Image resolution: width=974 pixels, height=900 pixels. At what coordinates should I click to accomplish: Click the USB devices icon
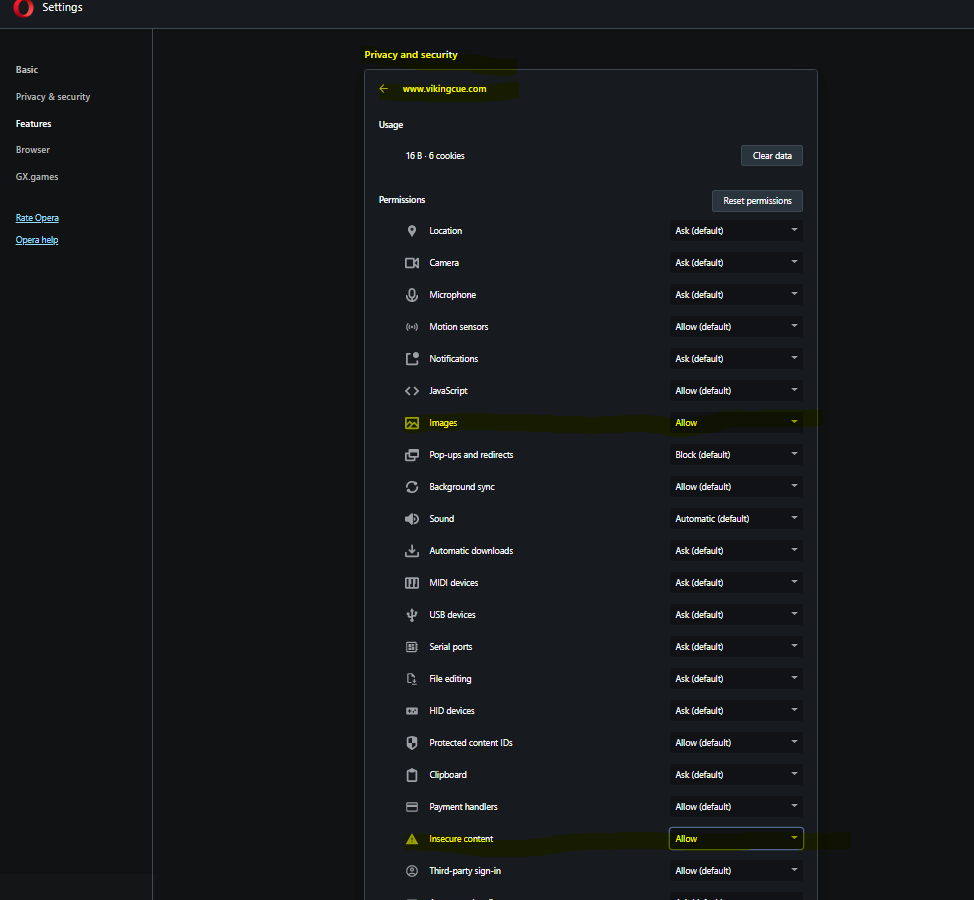(x=411, y=615)
